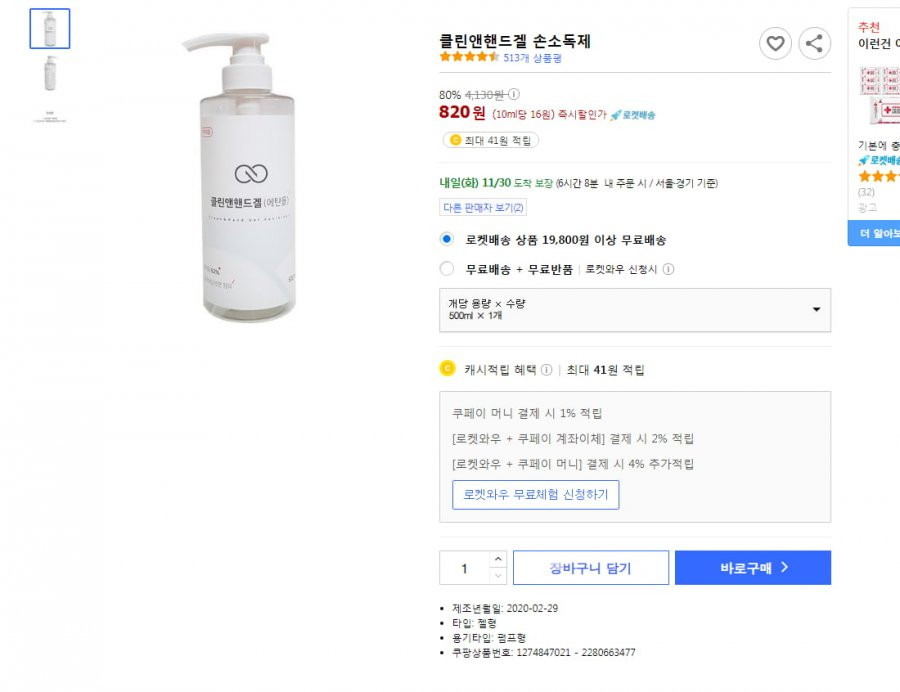
Task: Click the star rating icons
Action: click(469, 57)
